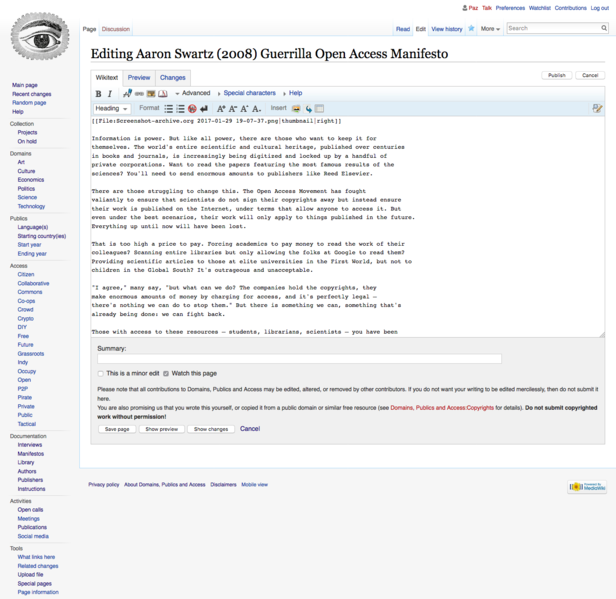
Task: Open the Page tab
Action: 89,29
